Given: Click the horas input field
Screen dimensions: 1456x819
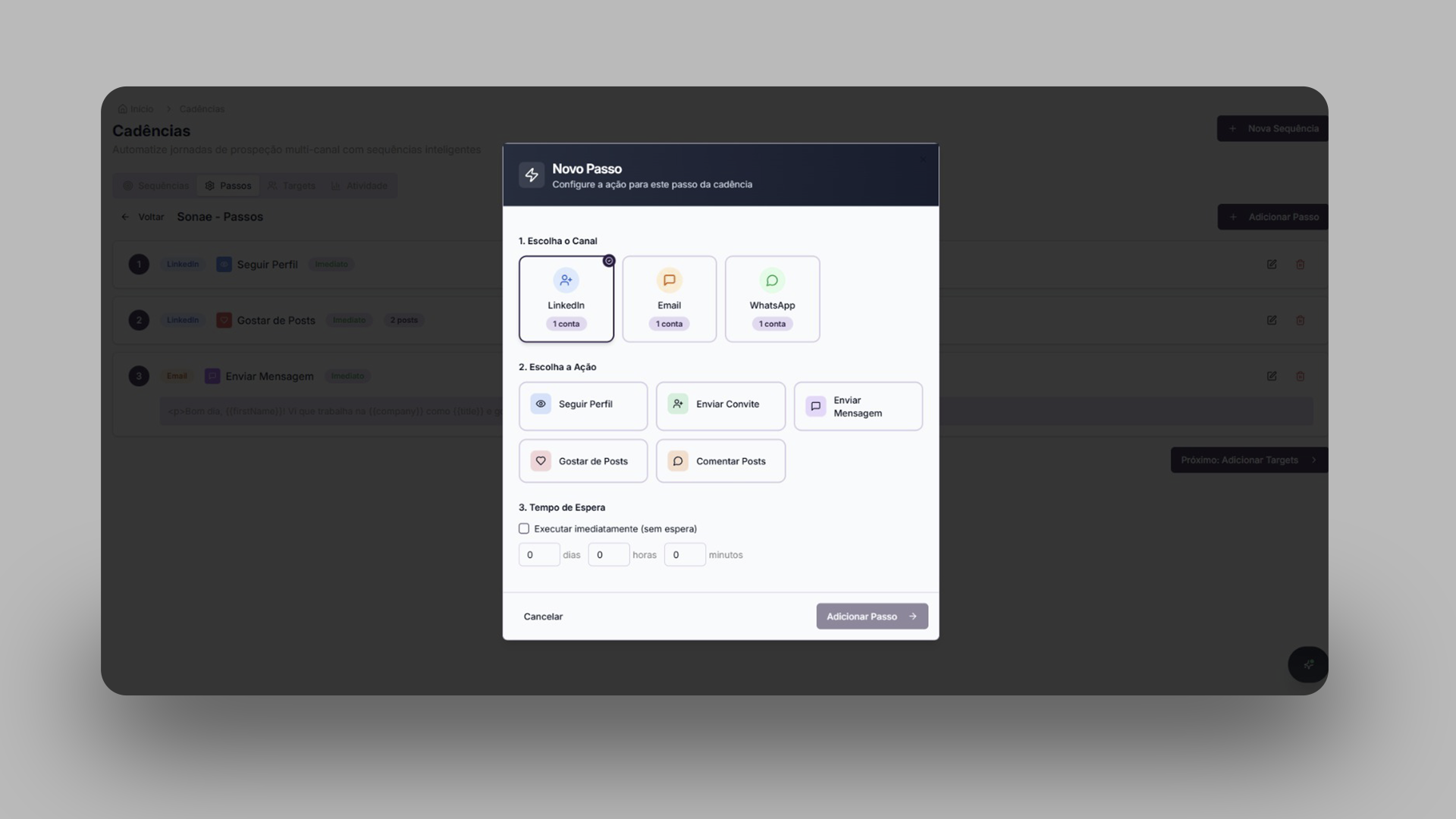Looking at the screenshot, I should (x=608, y=555).
